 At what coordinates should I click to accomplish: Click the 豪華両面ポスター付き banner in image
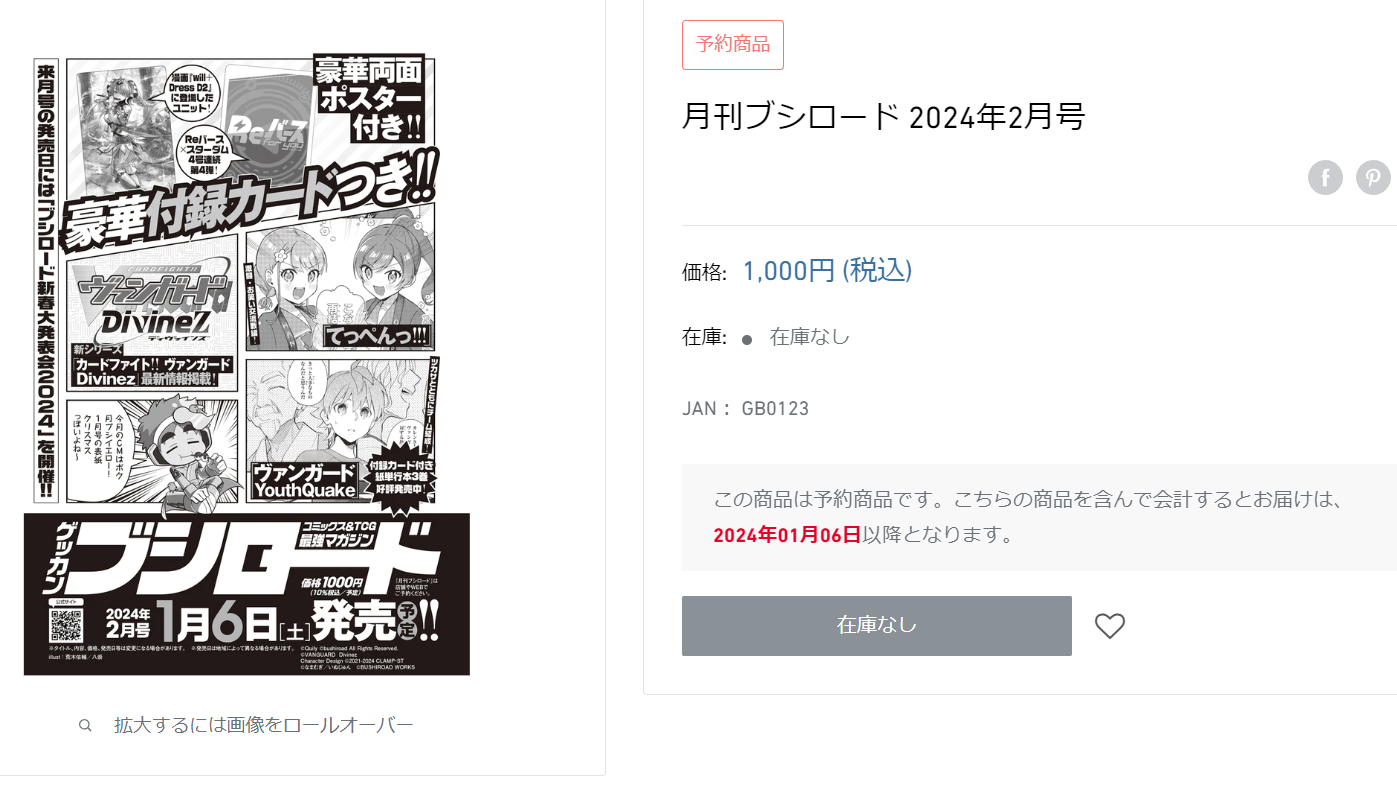point(373,100)
